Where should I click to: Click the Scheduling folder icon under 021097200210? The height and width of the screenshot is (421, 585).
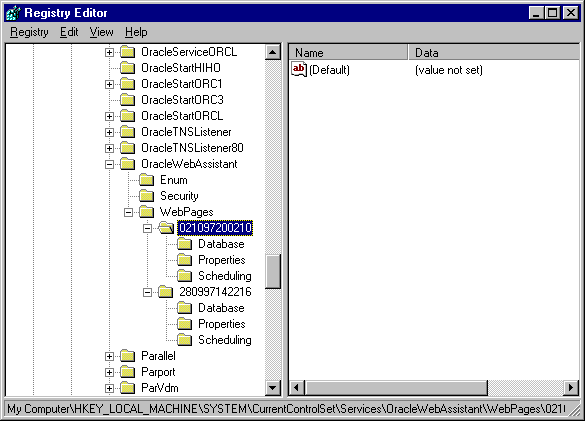pos(185,276)
